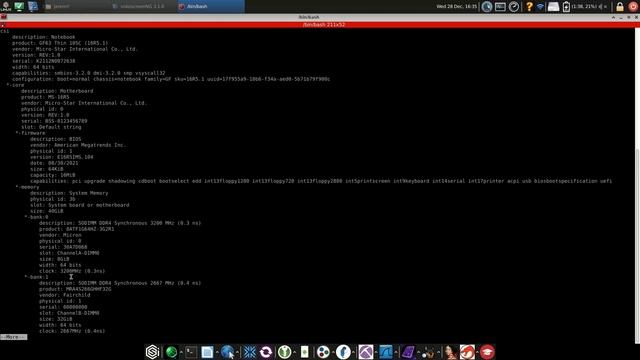Click the blue desktop panel icon
The image size is (640, 360).
(x=33, y=6)
